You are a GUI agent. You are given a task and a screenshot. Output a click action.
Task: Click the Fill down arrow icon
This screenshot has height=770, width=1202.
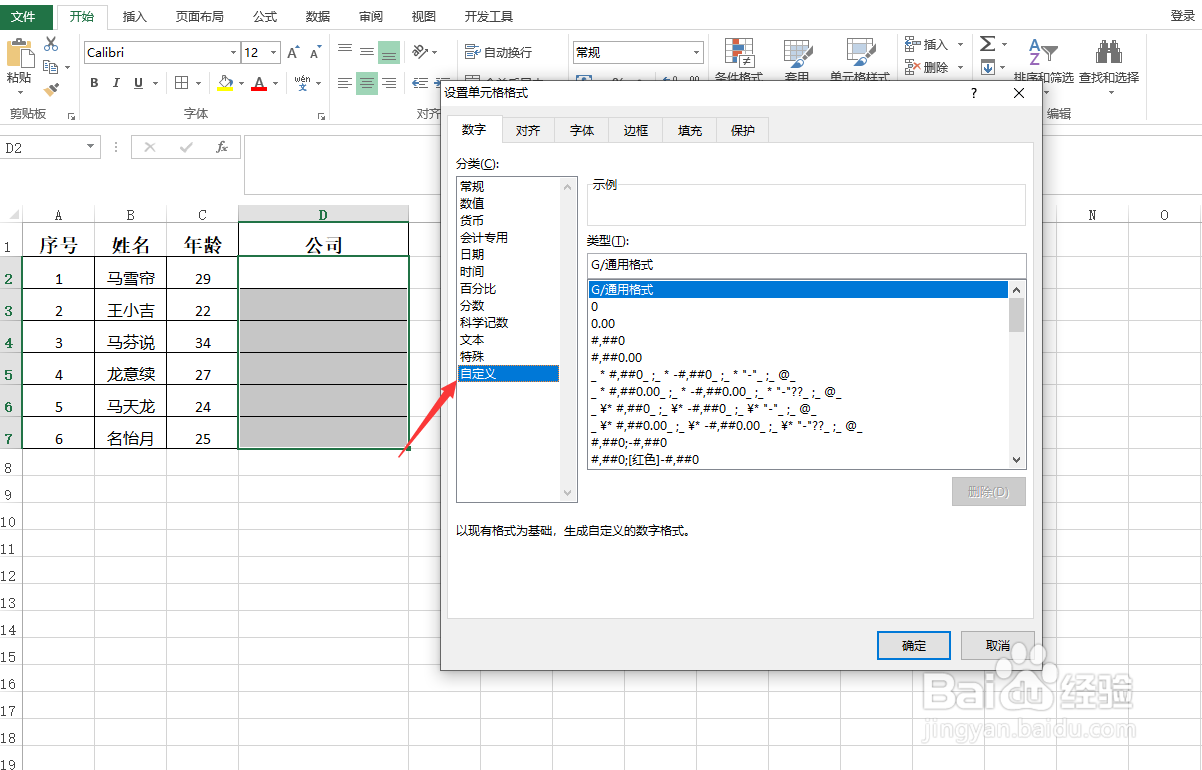pyautogui.click(x=987, y=67)
